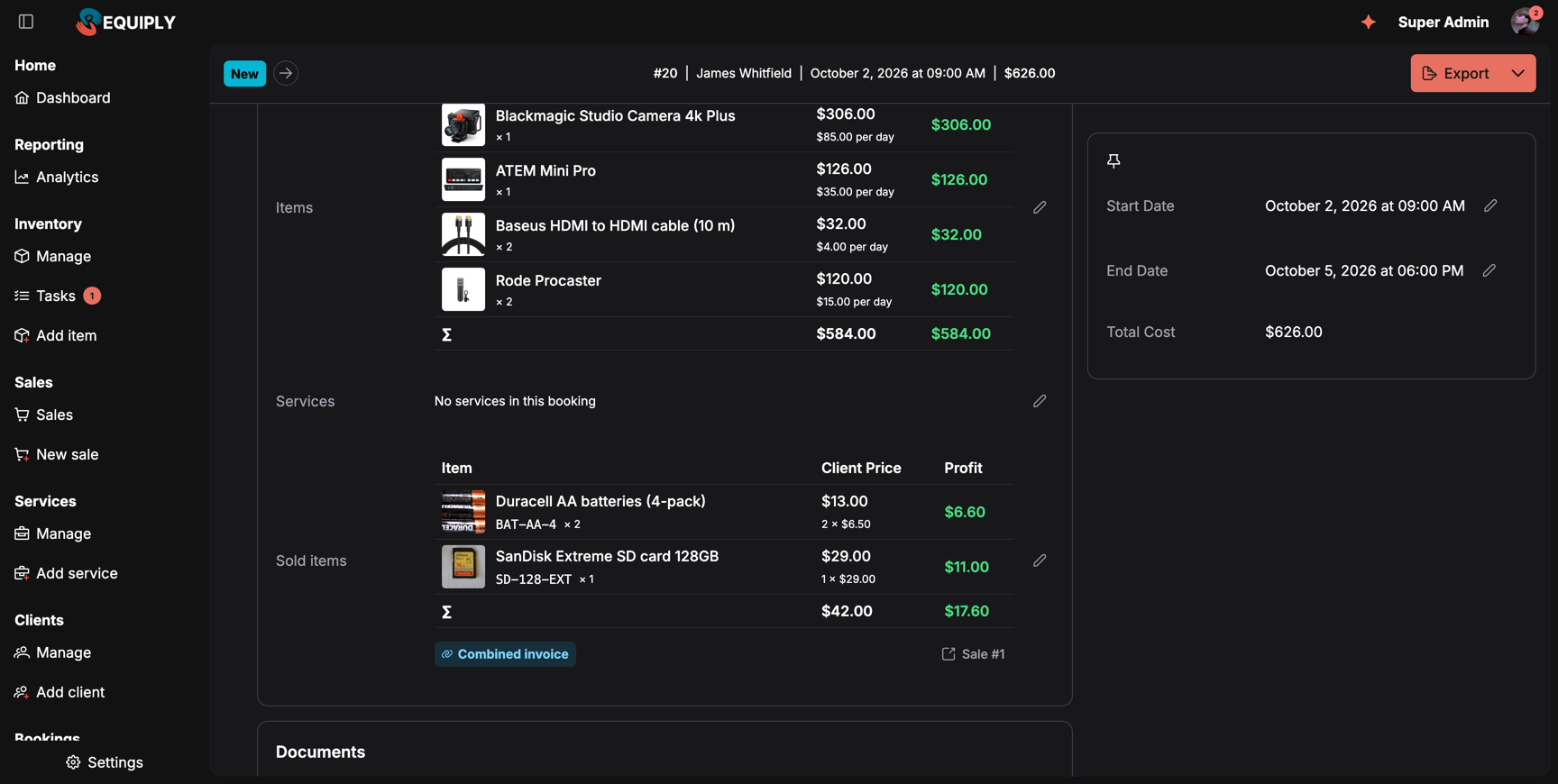Screen dimensions: 1558x784
Task: Open Analytics under Reporting
Action: point(56,177)
